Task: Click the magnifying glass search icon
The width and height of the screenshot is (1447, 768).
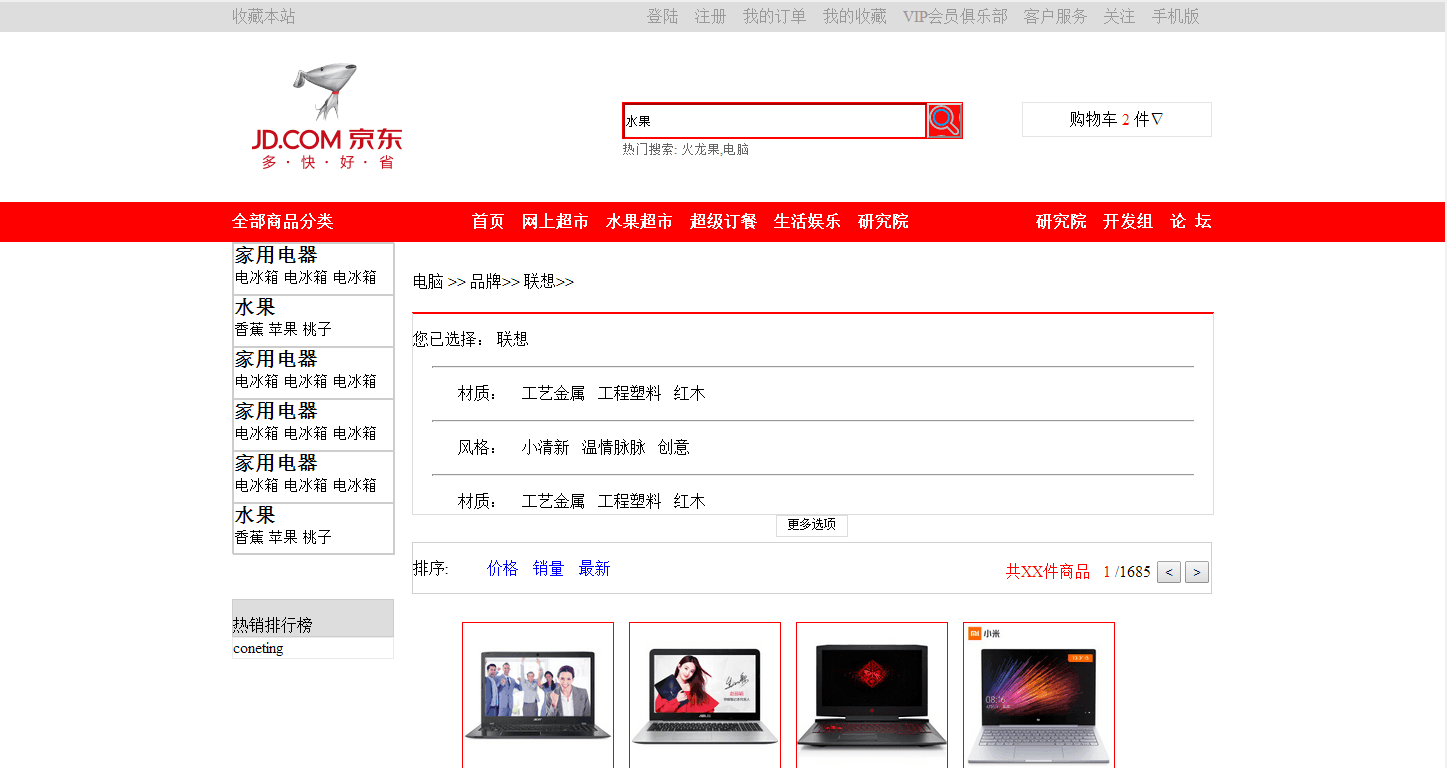Action: (944, 120)
